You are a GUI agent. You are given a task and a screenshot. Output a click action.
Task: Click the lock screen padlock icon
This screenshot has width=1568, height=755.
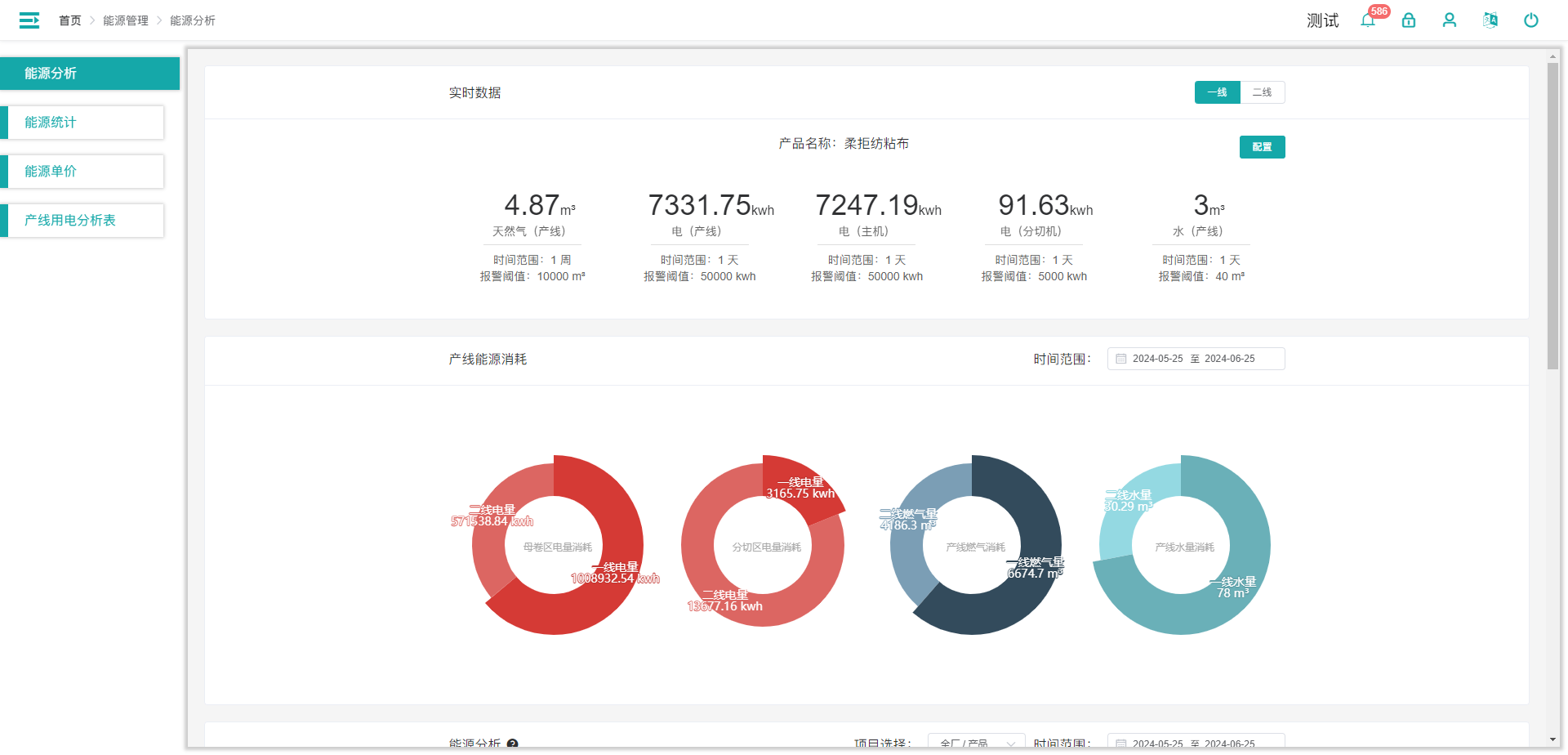(x=1409, y=20)
